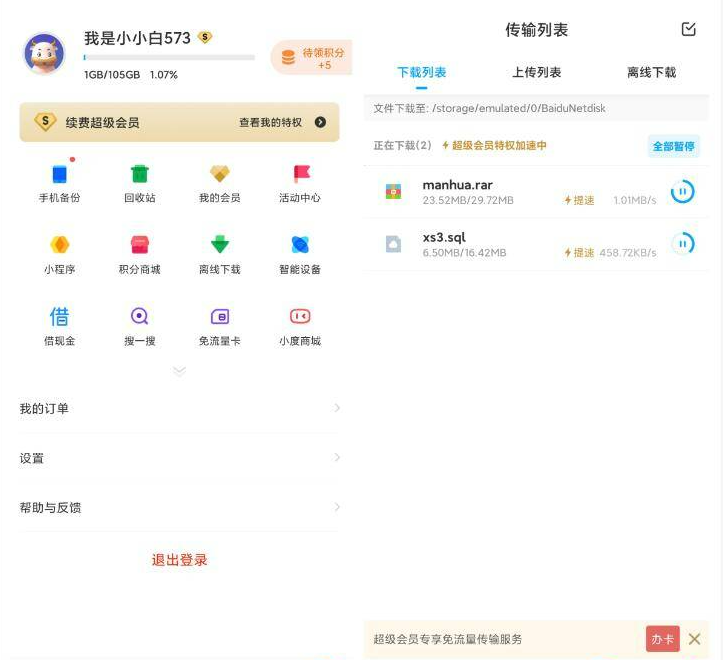Tap 超级会员专享免流量传输服务 banner text

pyautogui.click(x=448, y=639)
